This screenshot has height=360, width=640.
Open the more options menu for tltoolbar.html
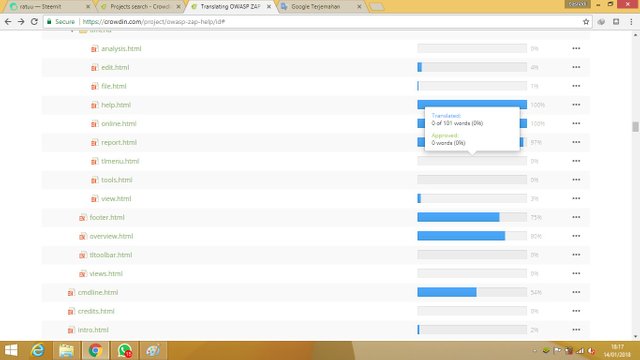click(x=576, y=255)
